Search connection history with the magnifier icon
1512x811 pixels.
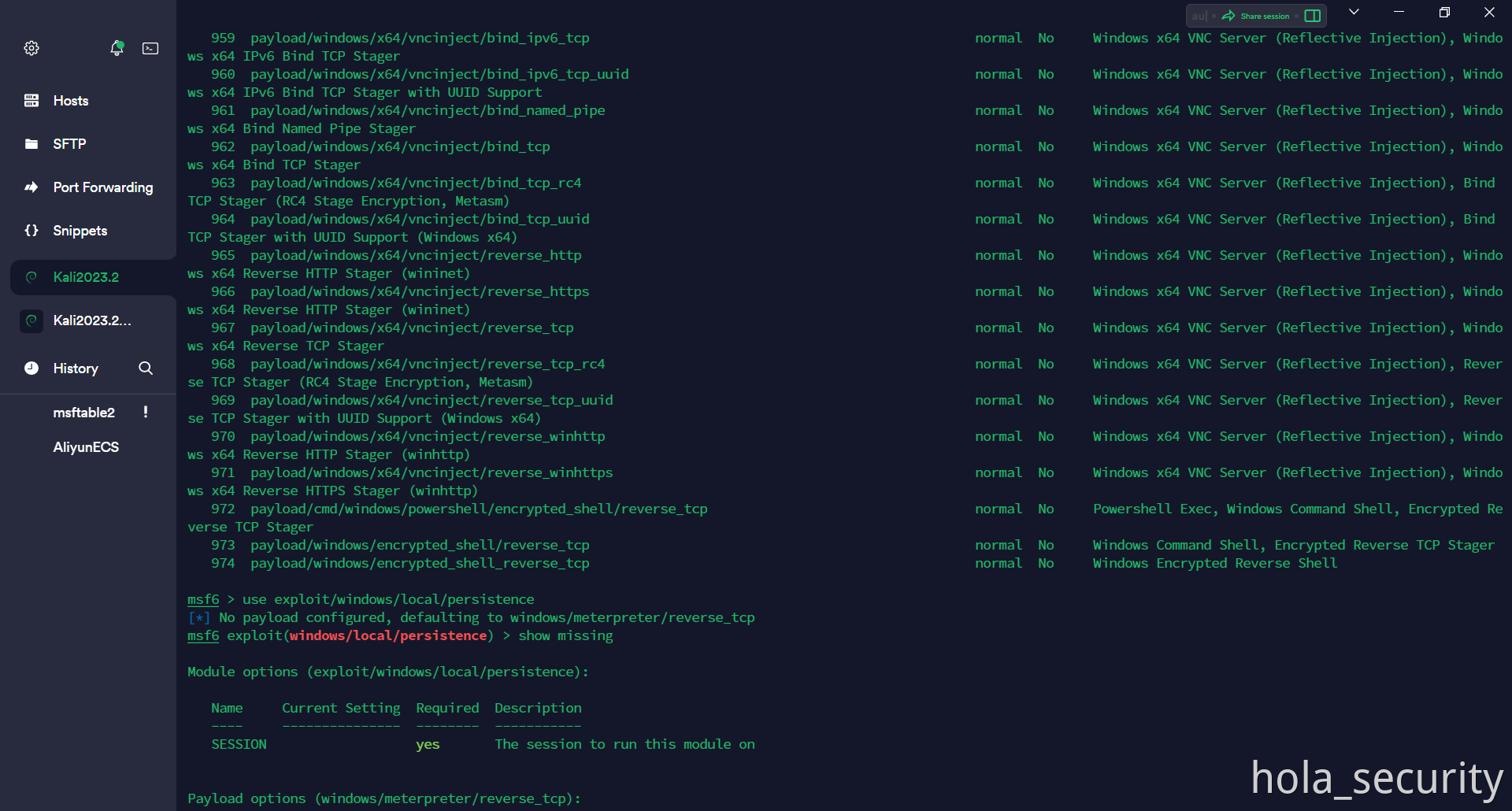point(146,368)
